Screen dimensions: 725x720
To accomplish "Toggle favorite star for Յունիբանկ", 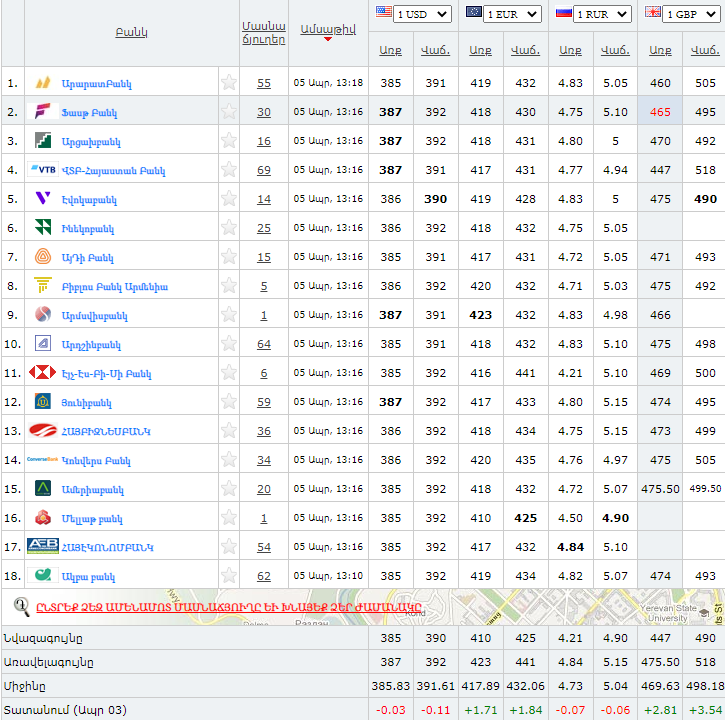I will (229, 401).
